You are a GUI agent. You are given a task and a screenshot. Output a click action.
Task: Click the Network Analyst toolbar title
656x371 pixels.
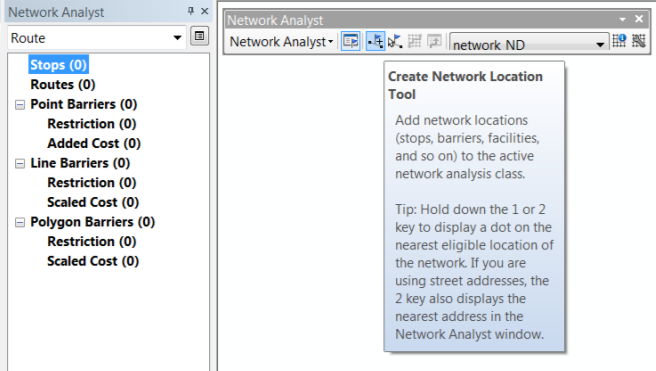click(x=275, y=20)
